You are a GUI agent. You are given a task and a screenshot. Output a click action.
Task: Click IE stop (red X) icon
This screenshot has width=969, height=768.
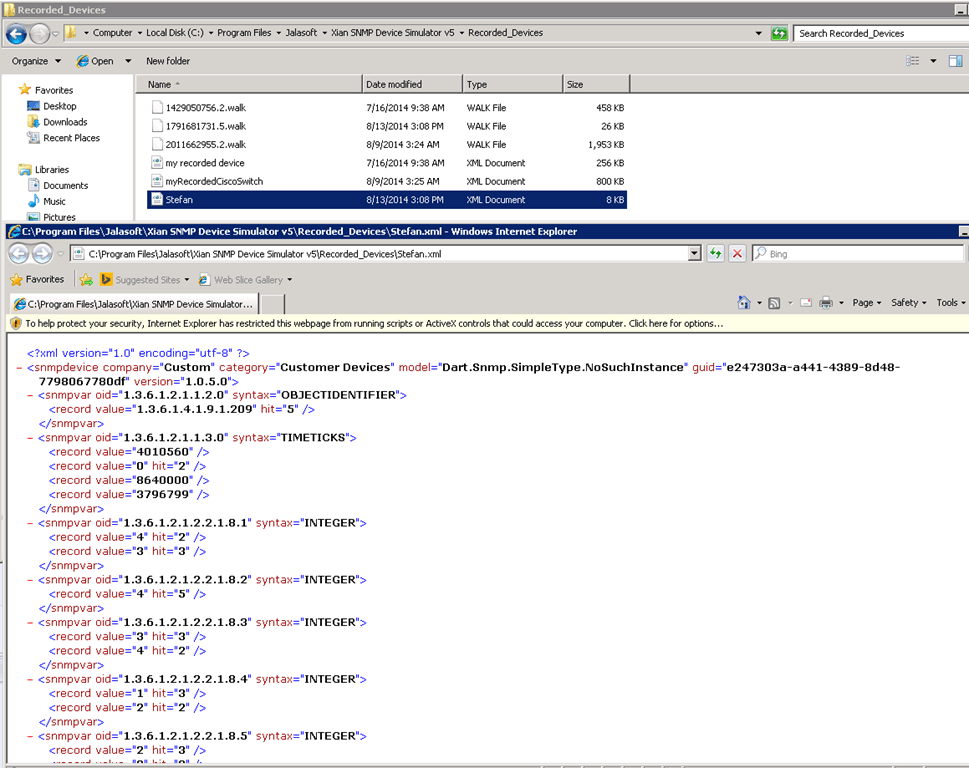coord(737,254)
